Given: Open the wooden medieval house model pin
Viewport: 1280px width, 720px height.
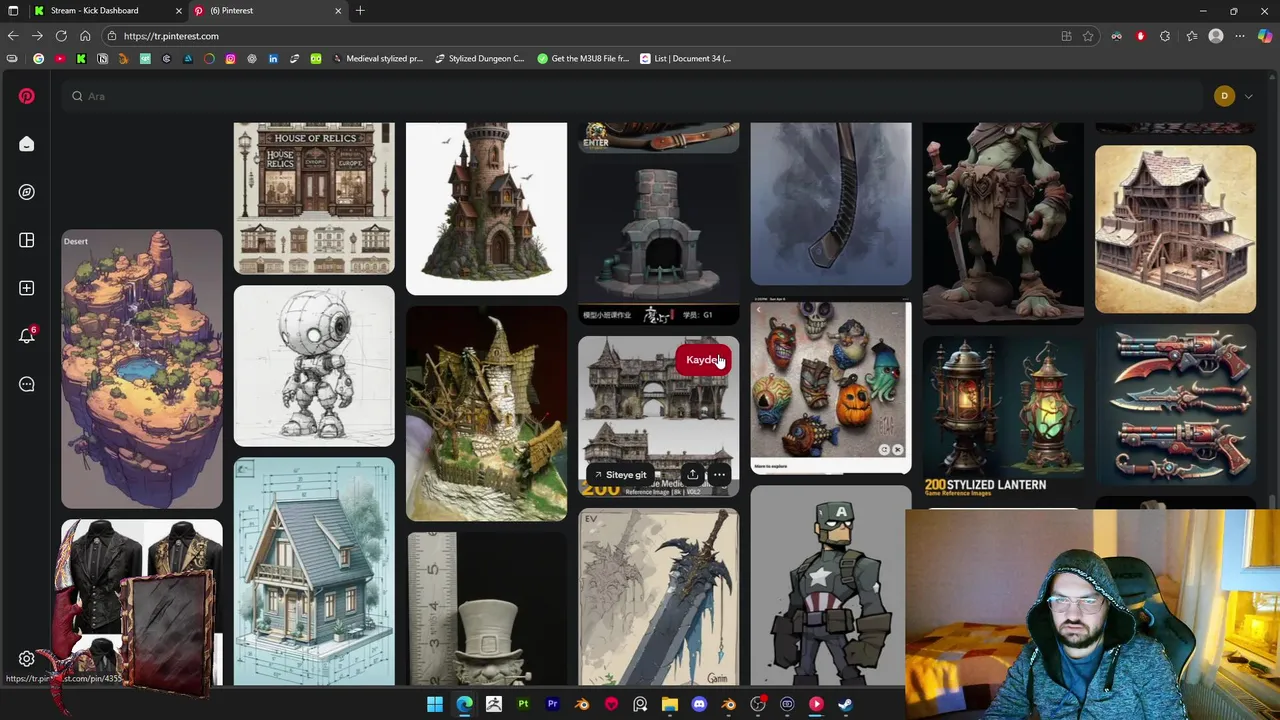Looking at the screenshot, I should (x=1175, y=229).
